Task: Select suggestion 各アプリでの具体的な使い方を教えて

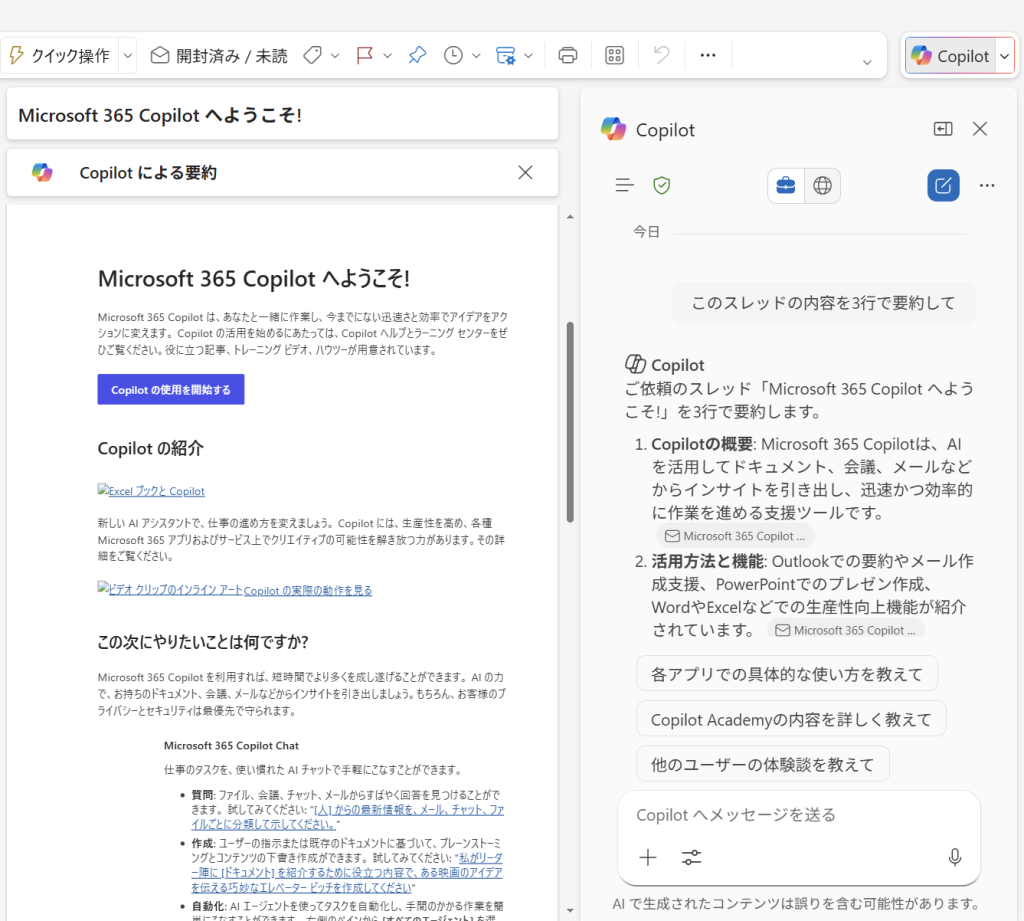Action: (786, 674)
